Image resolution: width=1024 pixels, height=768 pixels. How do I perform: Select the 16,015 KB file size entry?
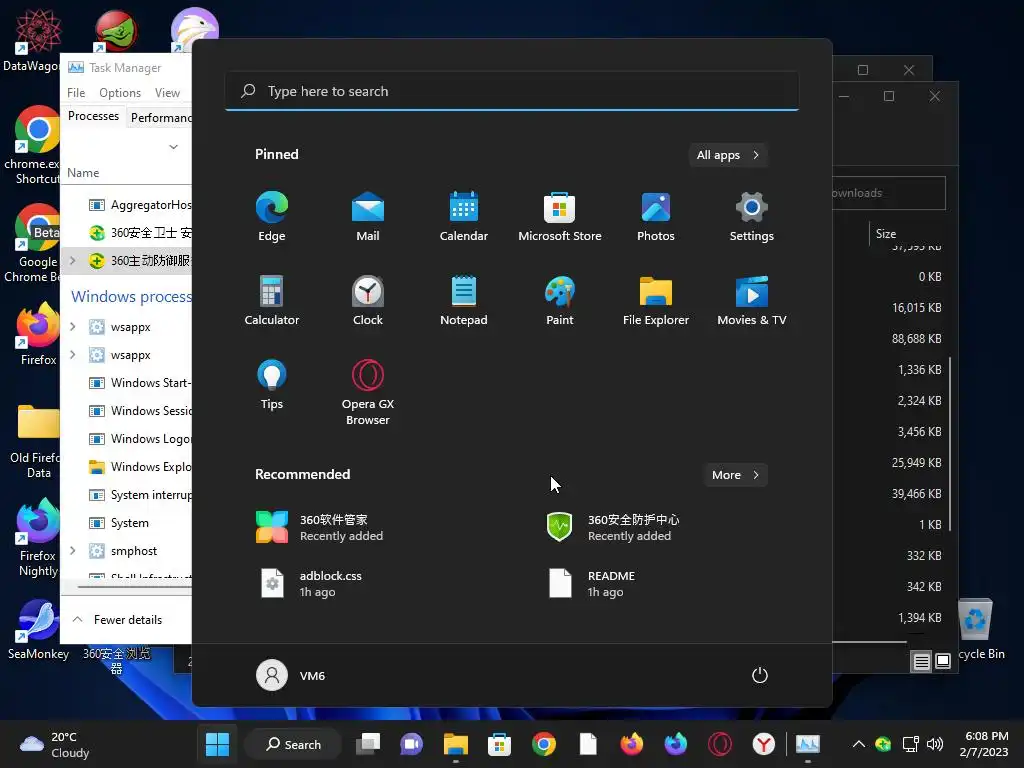coord(916,308)
